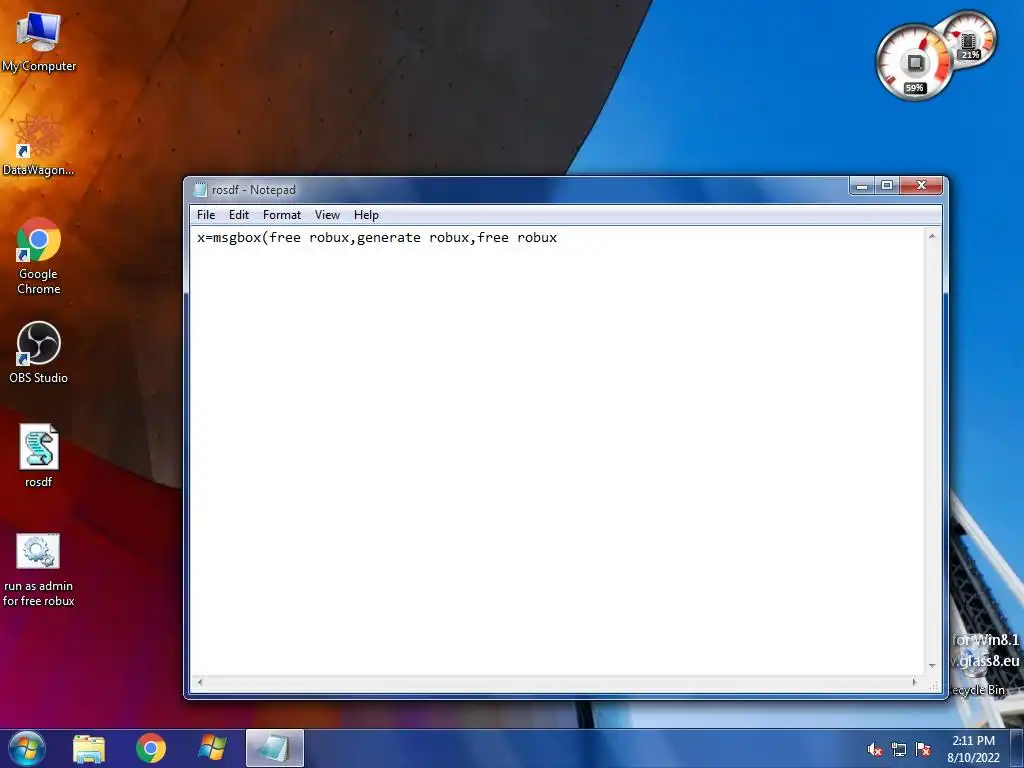The height and width of the screenshot is (768, 1024).
Task: Open OBS Studio desktop shortcut
Action: (x=39, y=353)
